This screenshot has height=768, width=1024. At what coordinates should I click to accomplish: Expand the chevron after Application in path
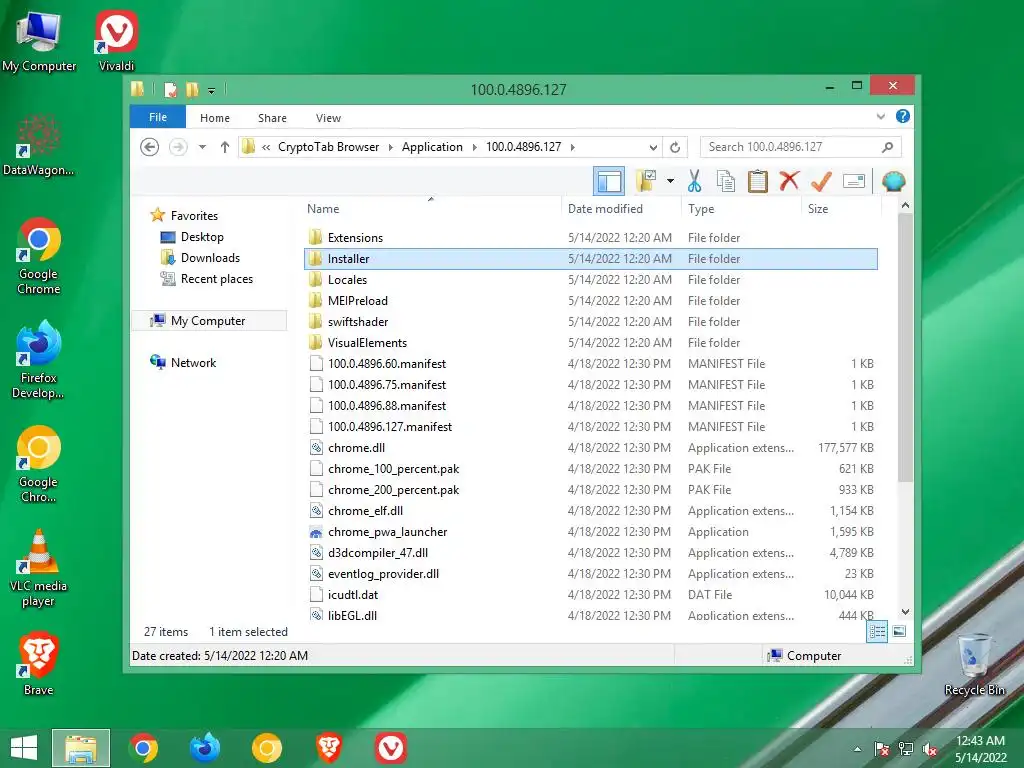click(x=475, y=147)
